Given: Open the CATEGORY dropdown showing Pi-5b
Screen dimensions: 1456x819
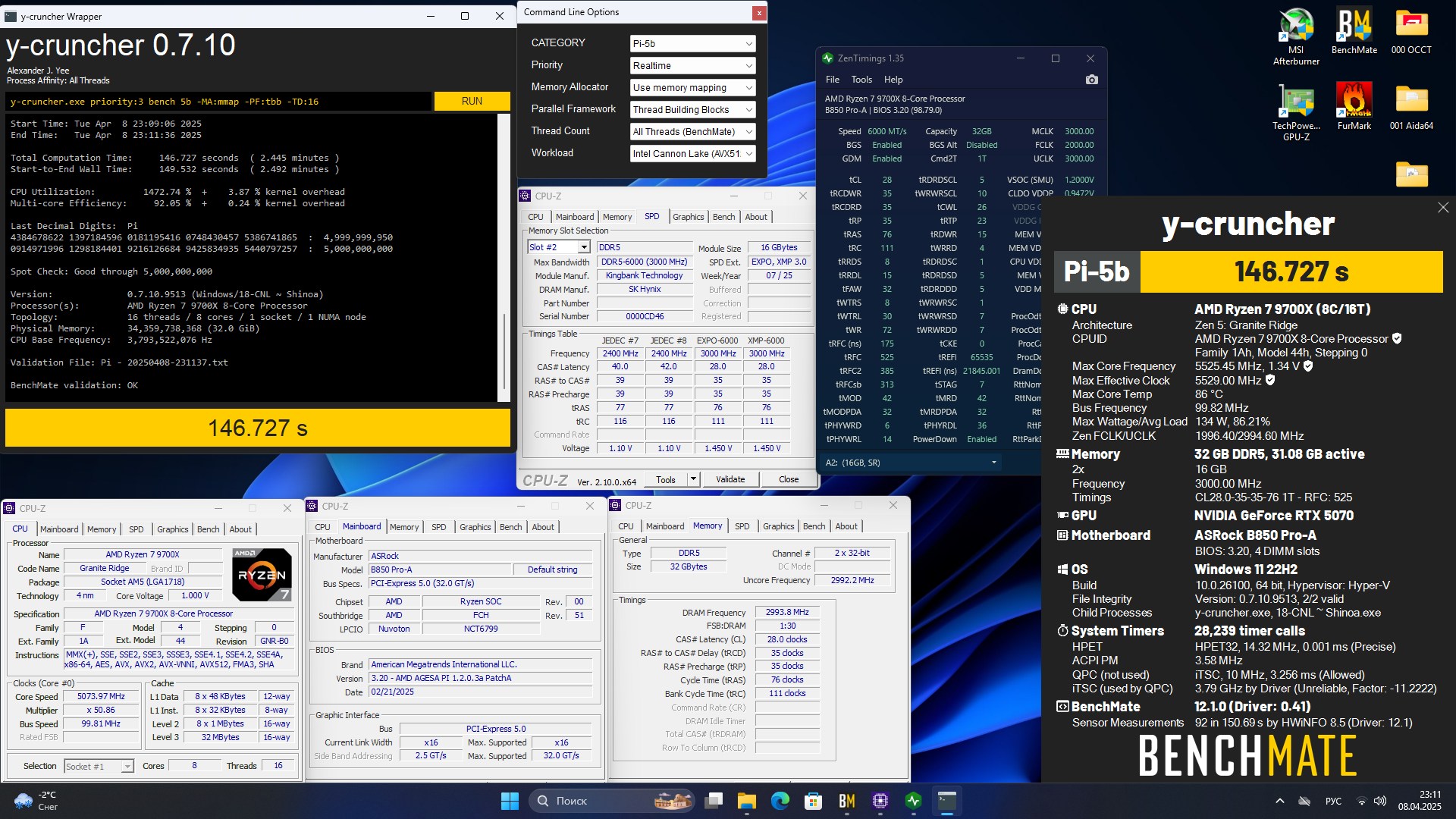Looking at the screenshot, I should click(x=692, y=44).
